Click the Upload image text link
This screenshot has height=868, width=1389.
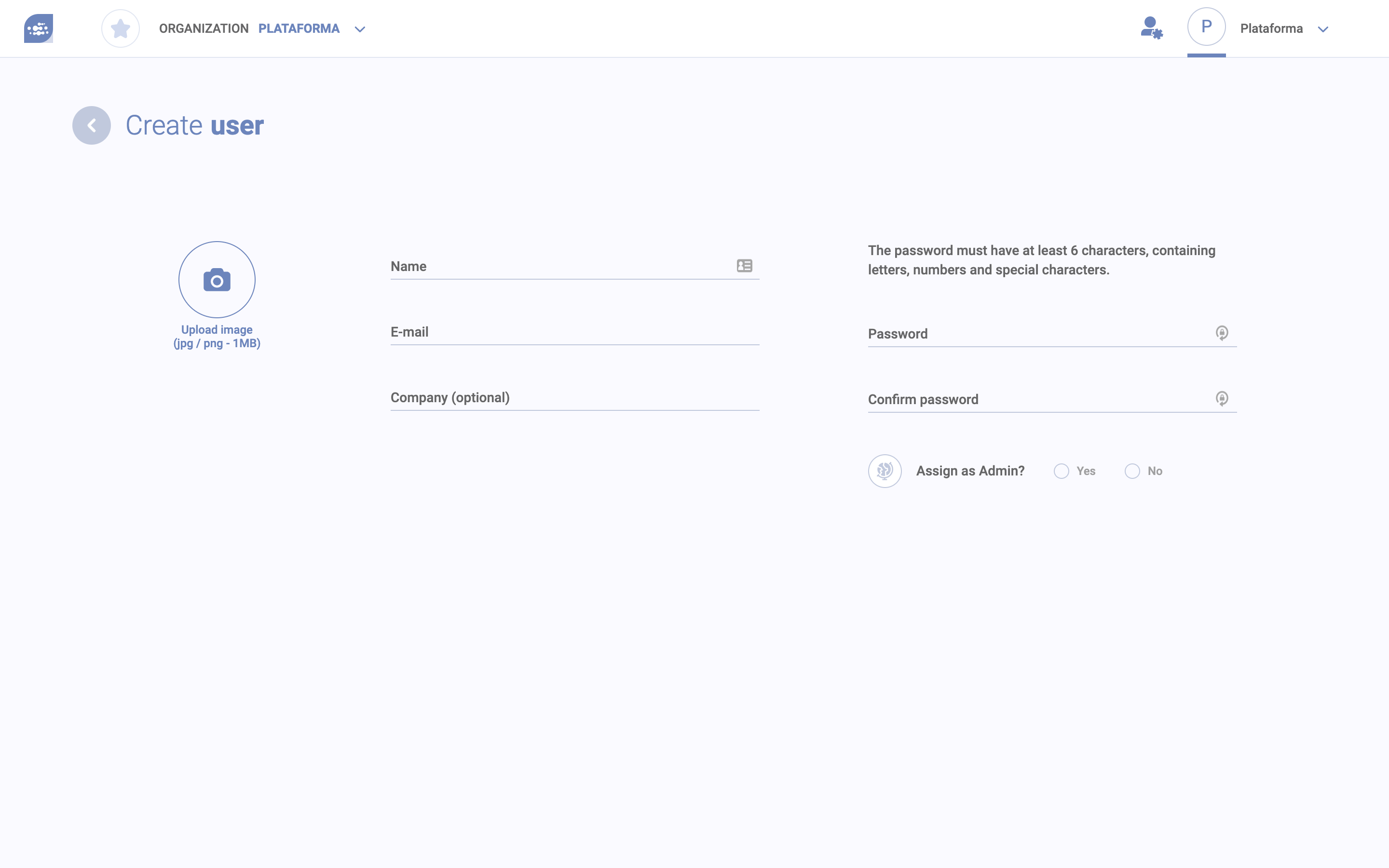click(217, 337)
